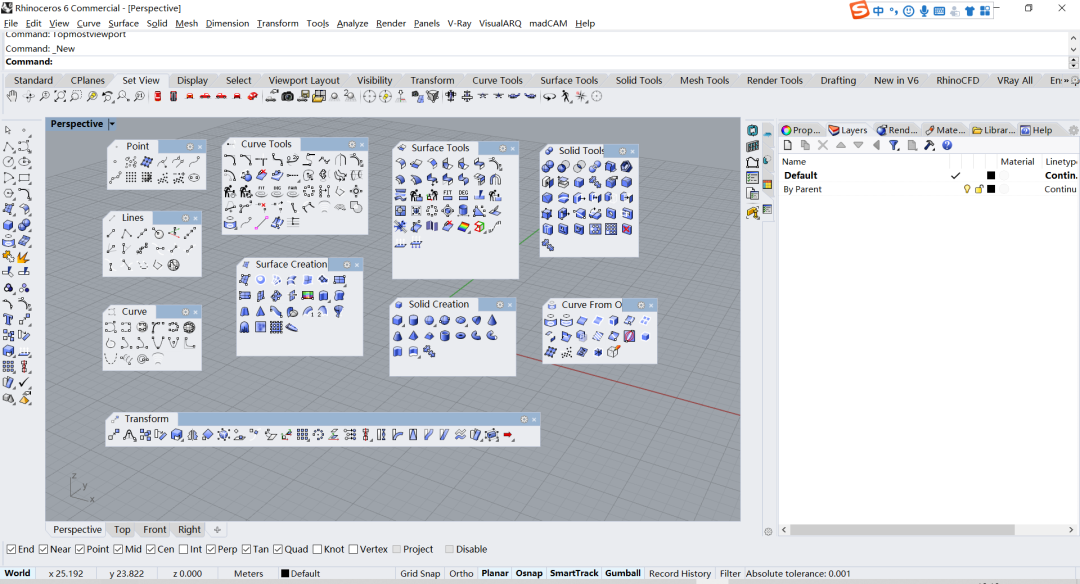Unlock the By Parent layer padlock
Screen dimensions: 1080x584
tap(979, 189)
